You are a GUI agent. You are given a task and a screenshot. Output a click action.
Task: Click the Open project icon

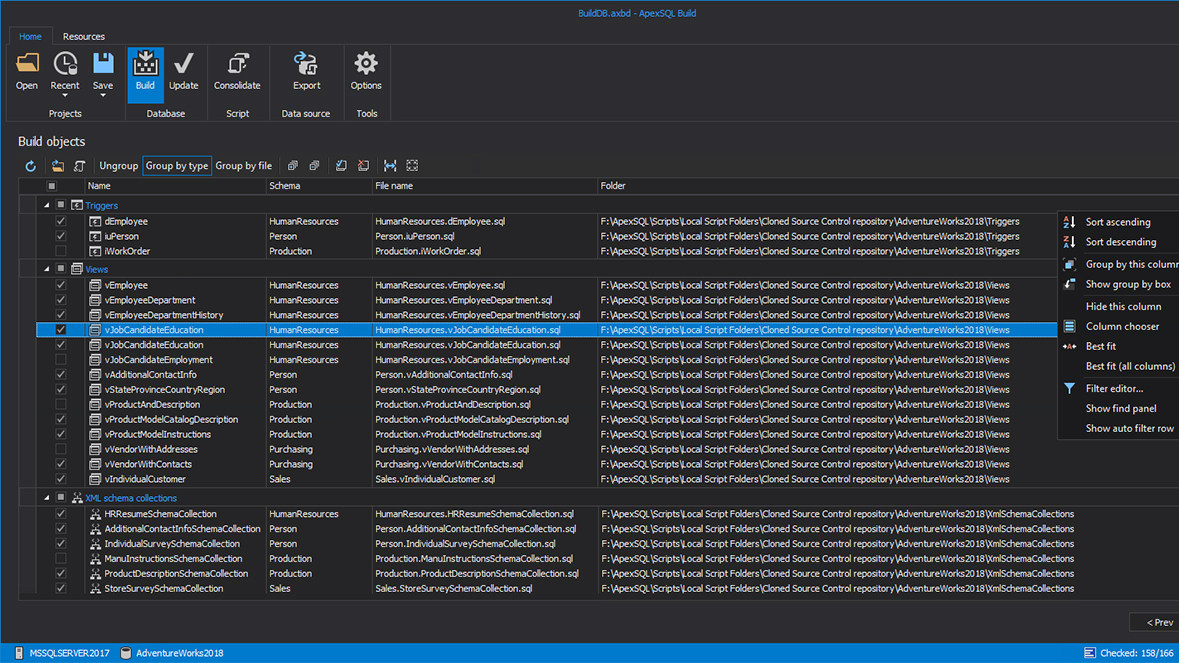pyautogui.click(x=27, y=64)
